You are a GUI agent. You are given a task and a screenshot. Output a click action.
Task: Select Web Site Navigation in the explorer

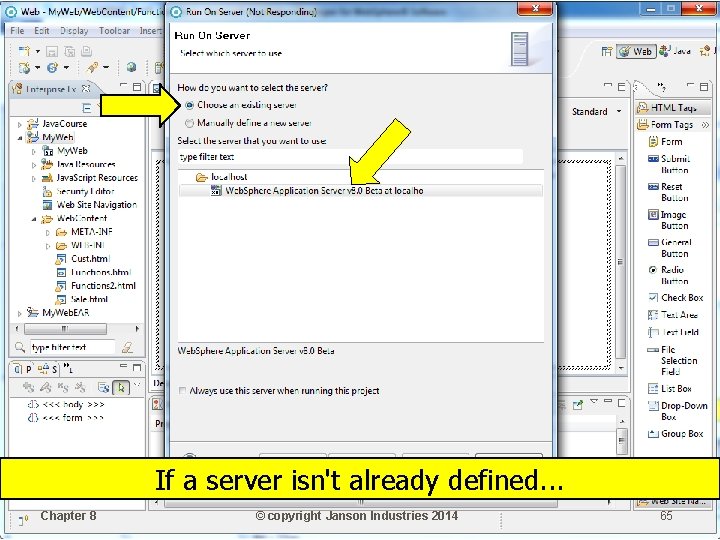tap(96, 205)
